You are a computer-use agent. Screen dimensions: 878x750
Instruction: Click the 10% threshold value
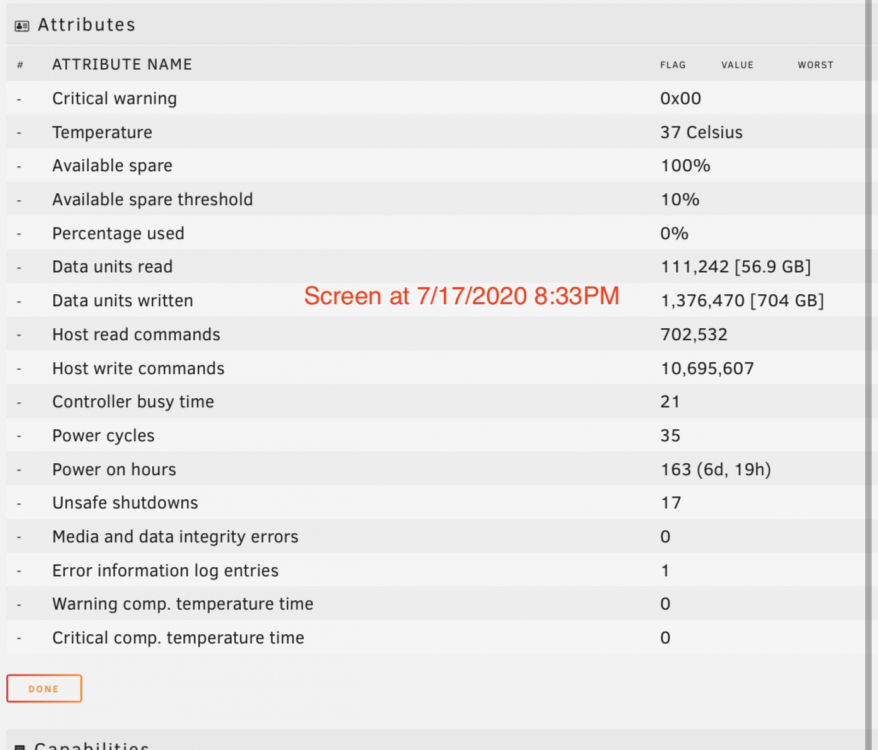(680, 199)
